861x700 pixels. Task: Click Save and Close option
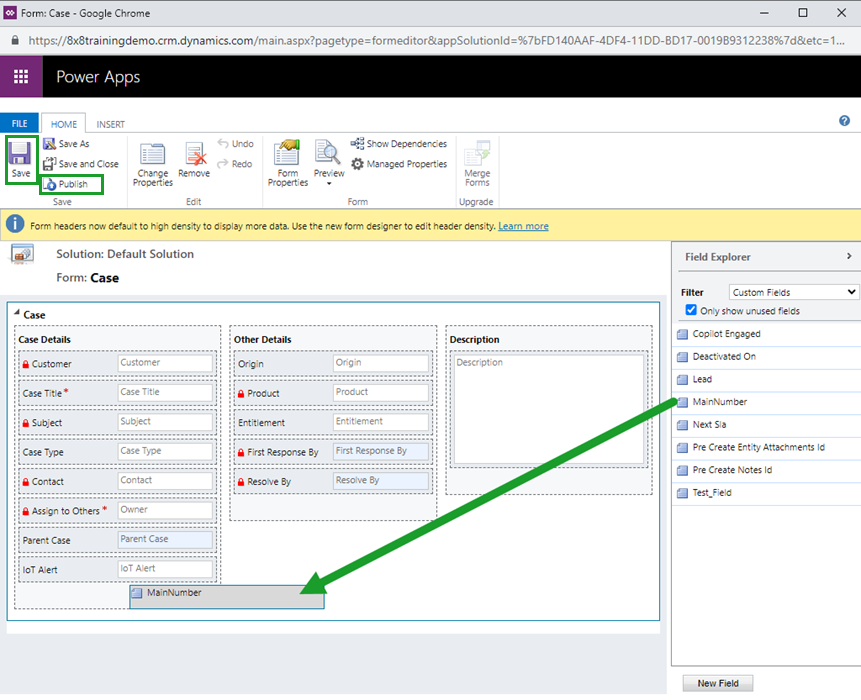point(80,163)
